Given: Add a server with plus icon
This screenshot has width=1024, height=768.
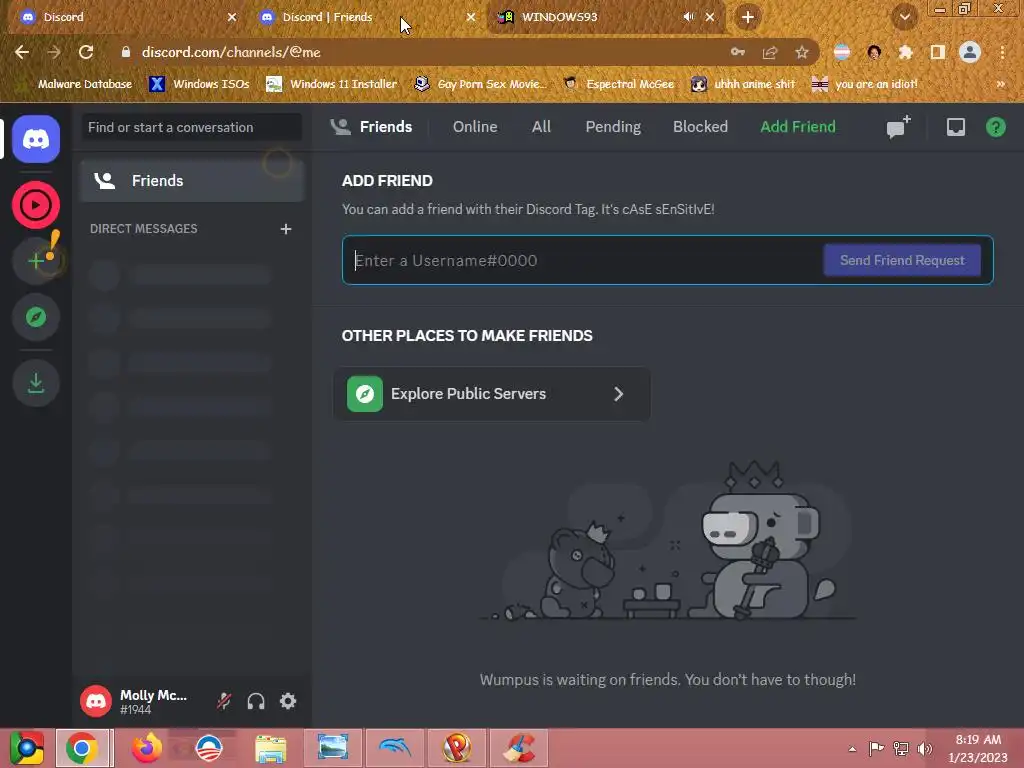Looking at the screenshot, I should click(x=36, y=261).
